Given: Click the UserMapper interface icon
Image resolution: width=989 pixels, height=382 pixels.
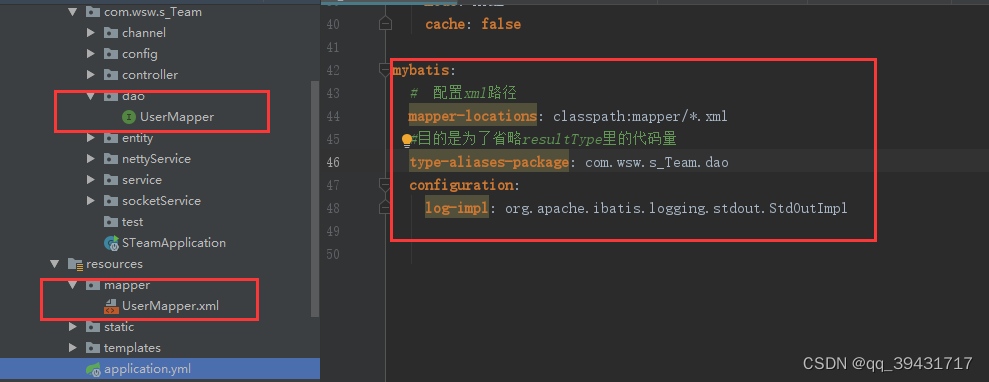Looking at the screenshot, I should click(x=129, y=117).
